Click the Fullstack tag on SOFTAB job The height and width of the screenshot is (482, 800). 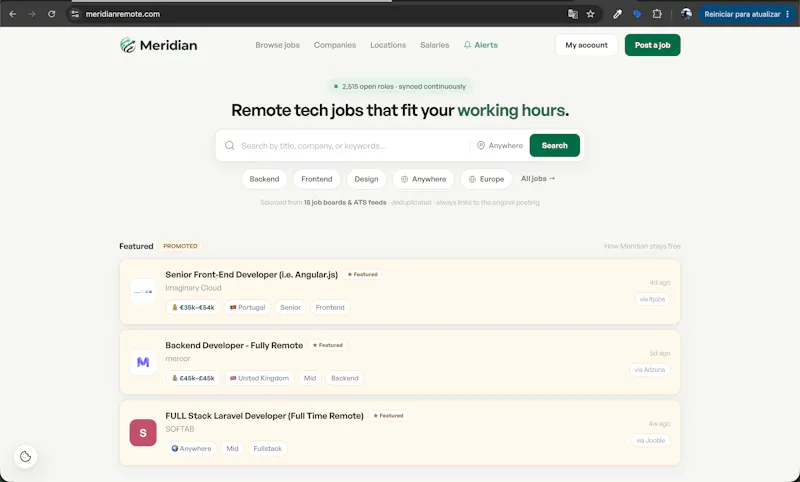[x=267, y=448]
